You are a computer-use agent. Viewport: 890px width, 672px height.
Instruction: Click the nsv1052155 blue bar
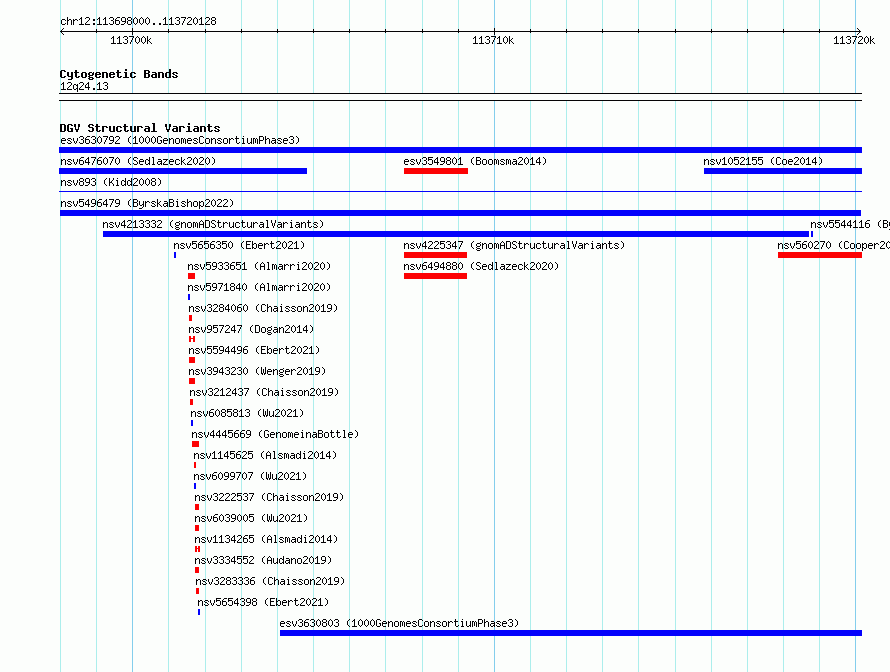click(x=783, y=171)
